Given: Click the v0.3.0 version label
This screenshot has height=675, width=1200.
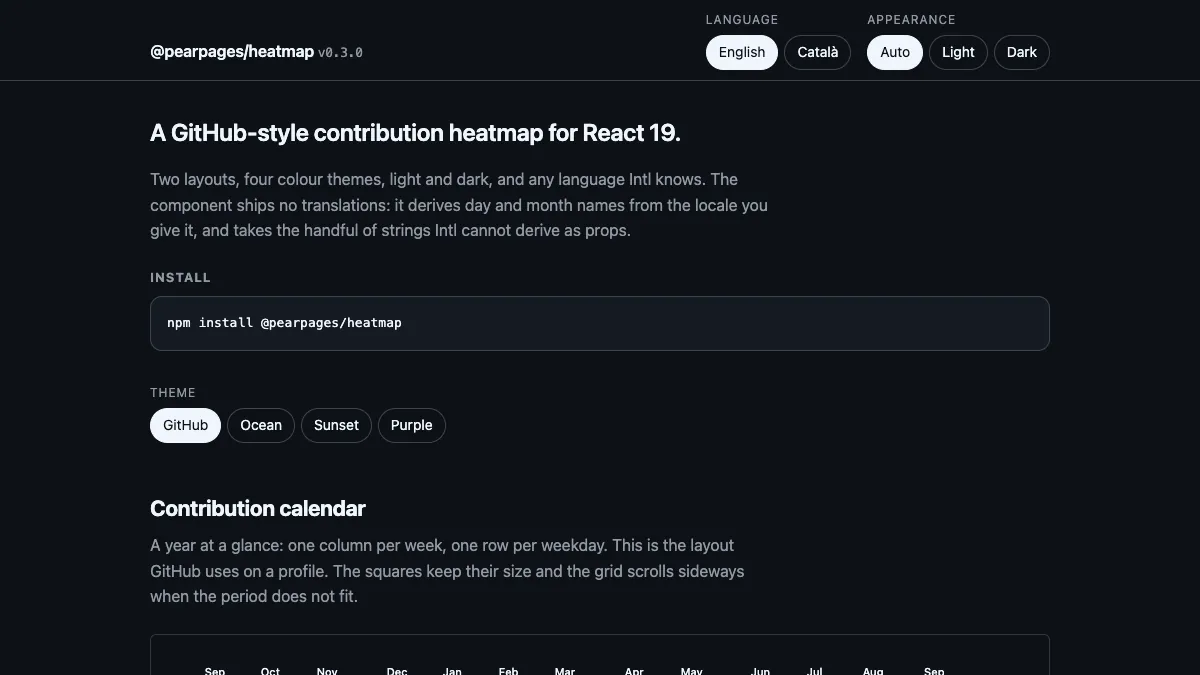Looking at the screenshot, I should [340, 52].
